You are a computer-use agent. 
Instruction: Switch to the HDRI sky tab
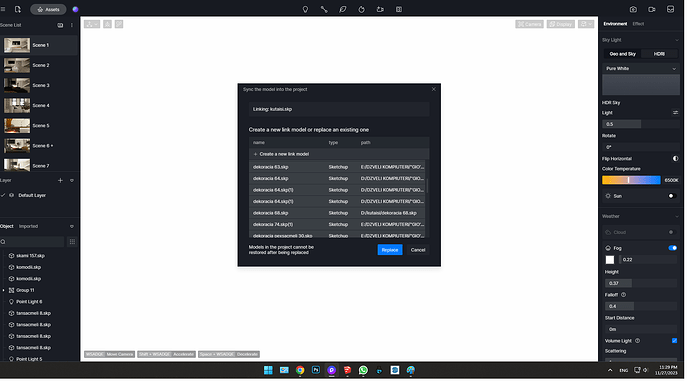(x=659, y=54)
